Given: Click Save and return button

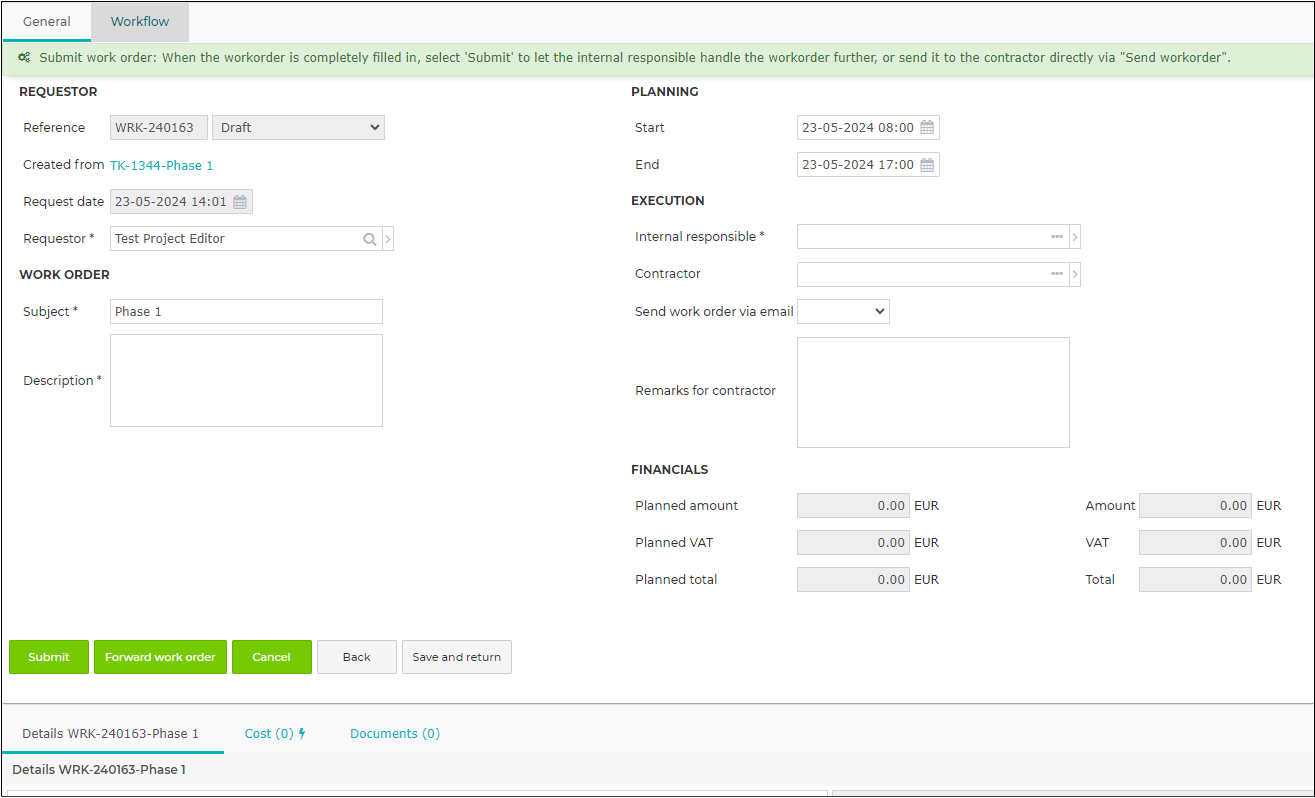Looking at the screenshot, I should (x=457, y=657).
